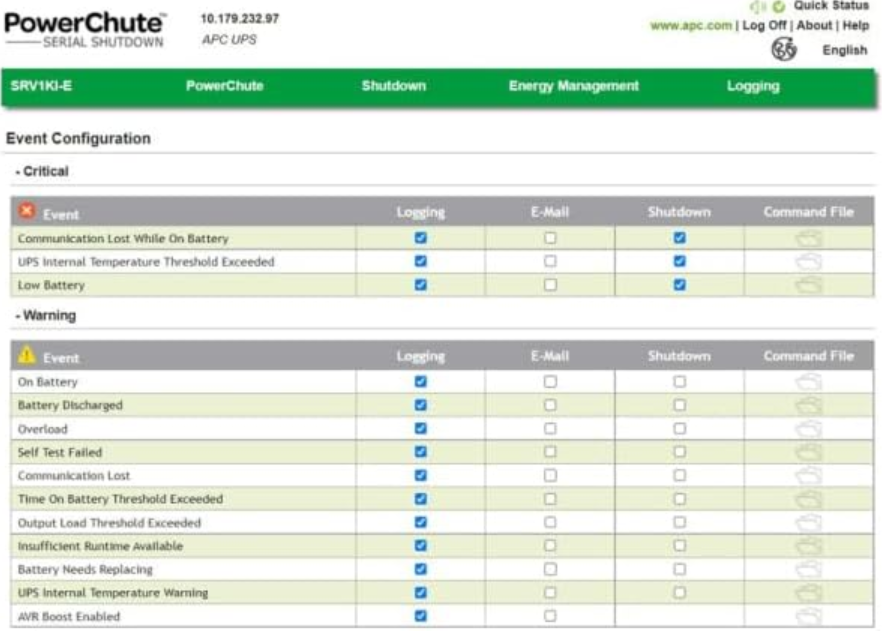Open command file folder for On Battery

coord(808,382)
